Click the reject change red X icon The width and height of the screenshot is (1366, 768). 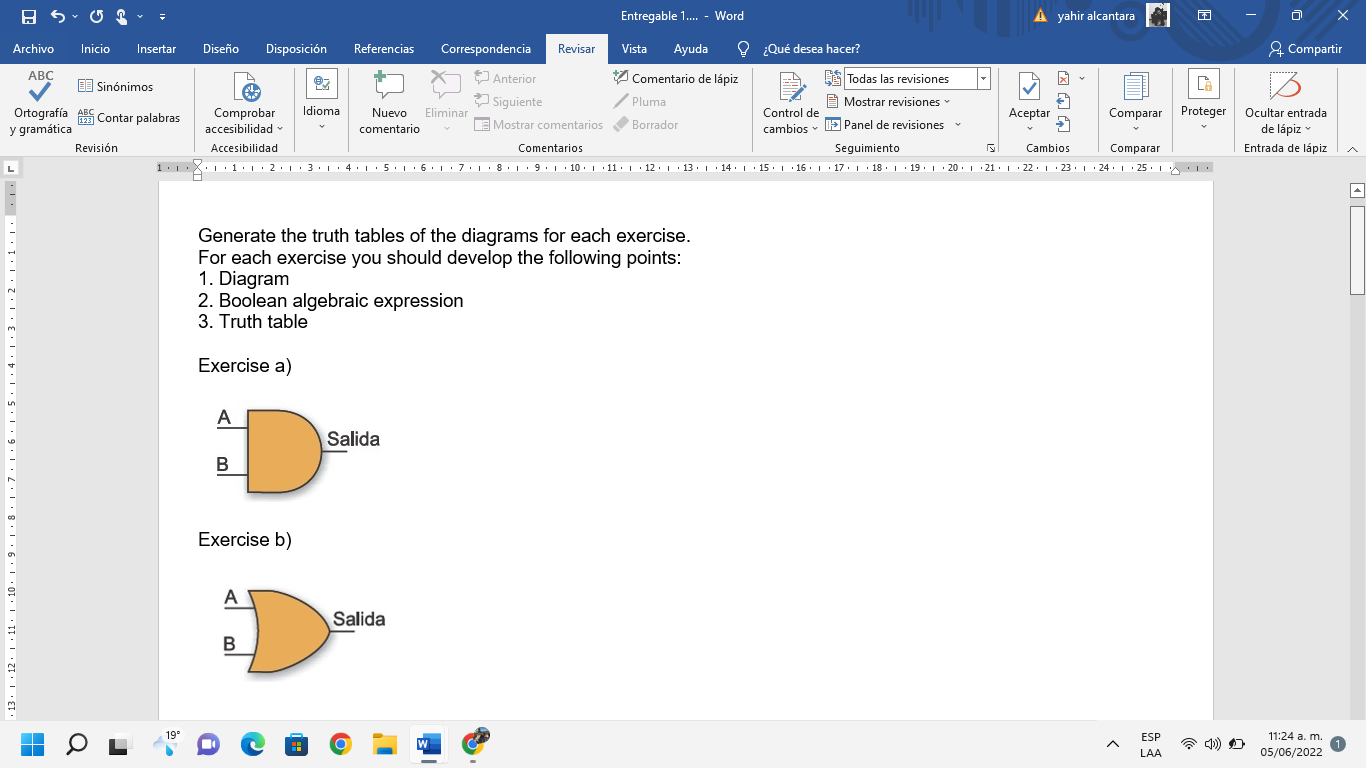(x=1063, y=78)
